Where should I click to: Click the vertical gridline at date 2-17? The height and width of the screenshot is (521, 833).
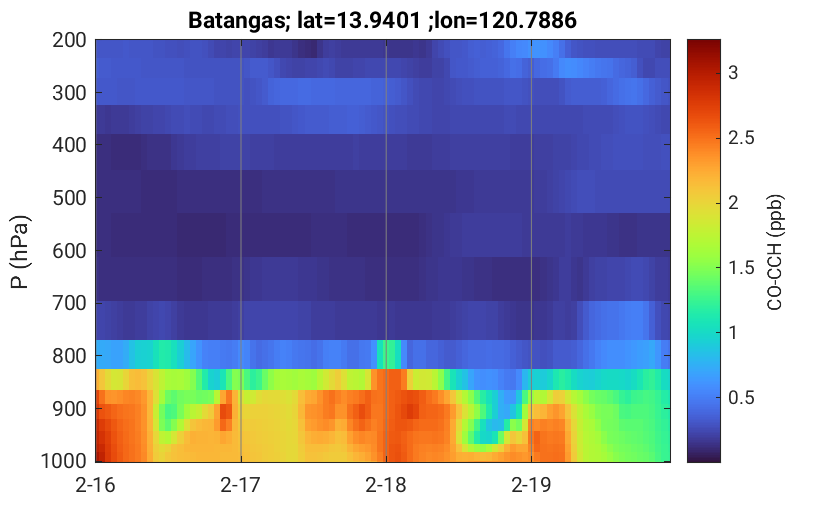tap(241, 251)
